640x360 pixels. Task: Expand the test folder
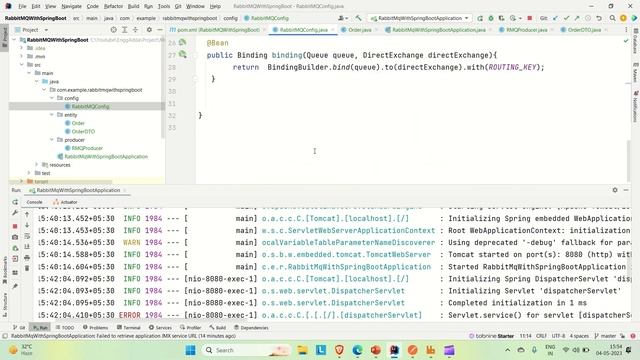pos(29,173)
